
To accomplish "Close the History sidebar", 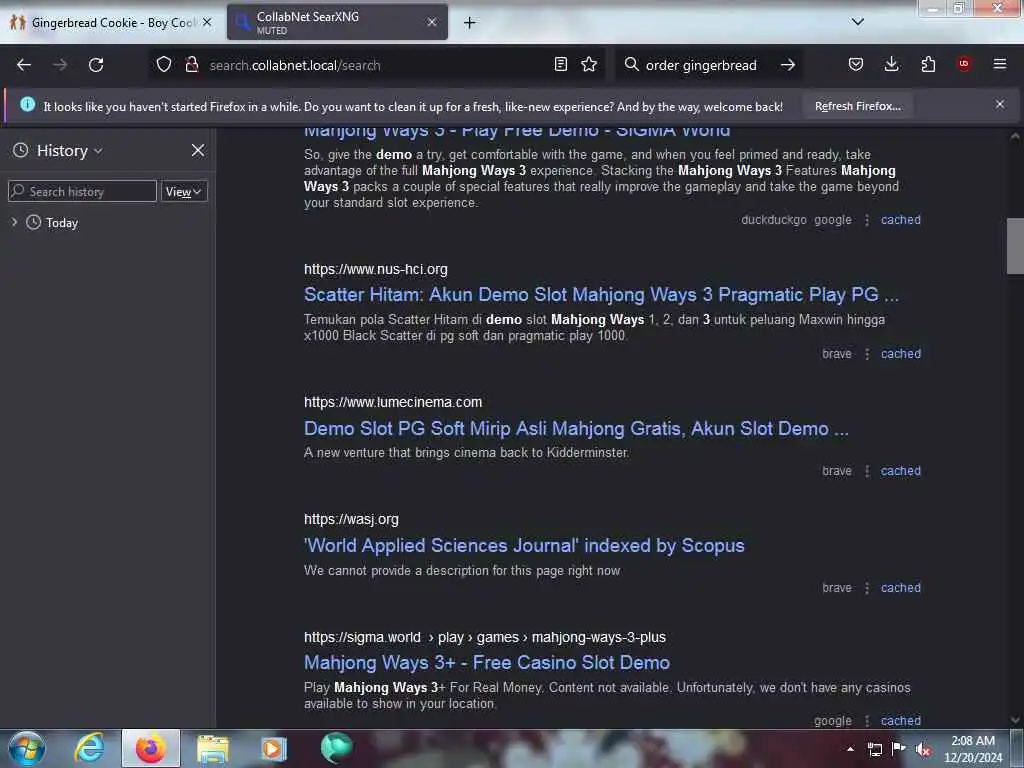I will [x=198, y=151].
